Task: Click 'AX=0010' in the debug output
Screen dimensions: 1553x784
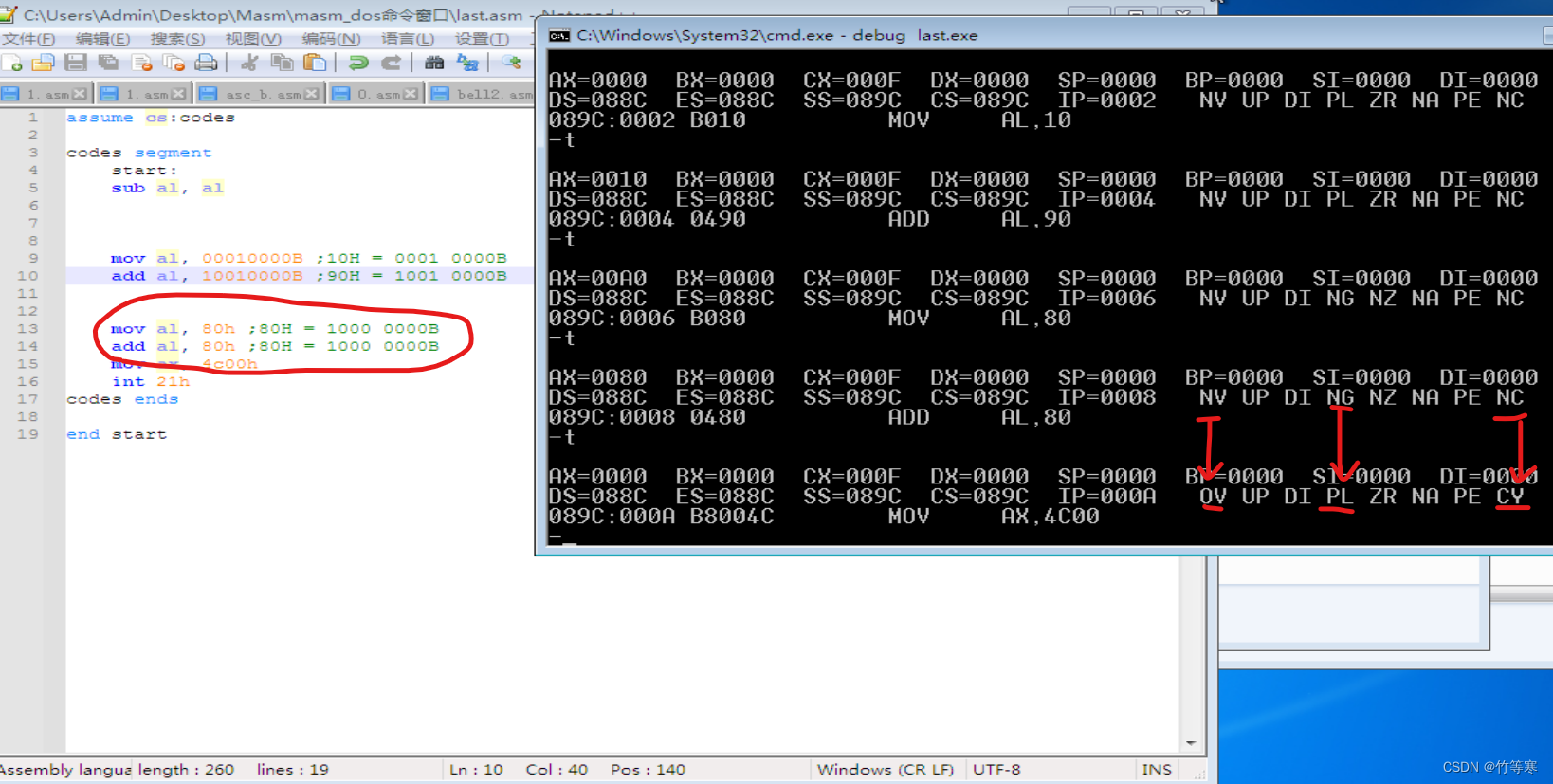Action: coord(597,179)
